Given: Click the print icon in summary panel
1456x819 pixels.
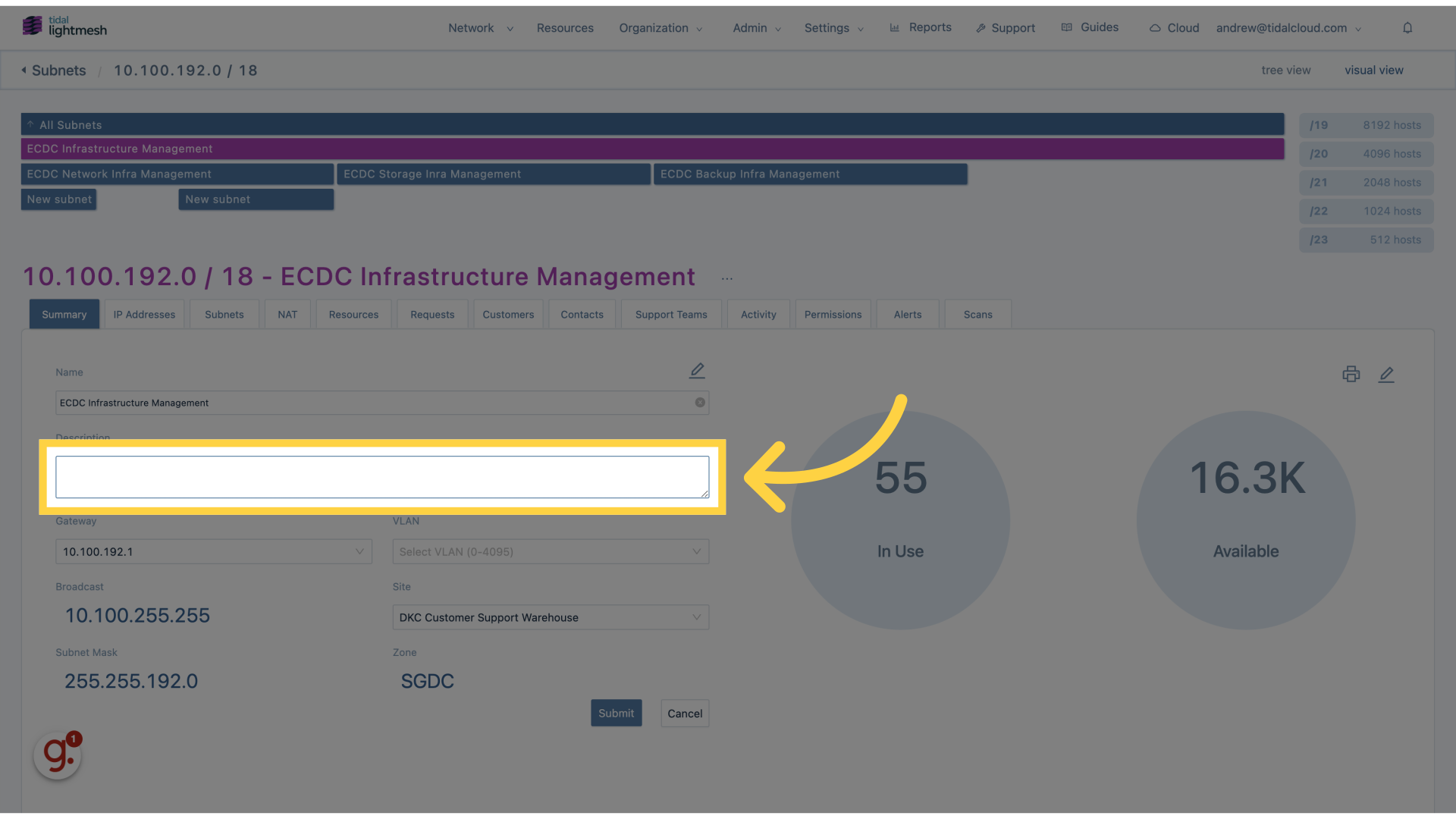Looking at the screenshot, I should (x=1351, y=374).
